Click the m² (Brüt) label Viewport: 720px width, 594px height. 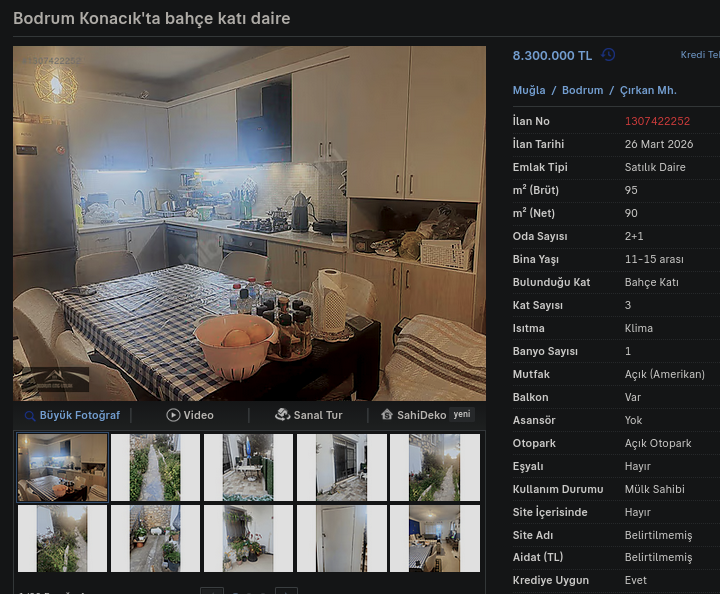[x=535, y=190]
